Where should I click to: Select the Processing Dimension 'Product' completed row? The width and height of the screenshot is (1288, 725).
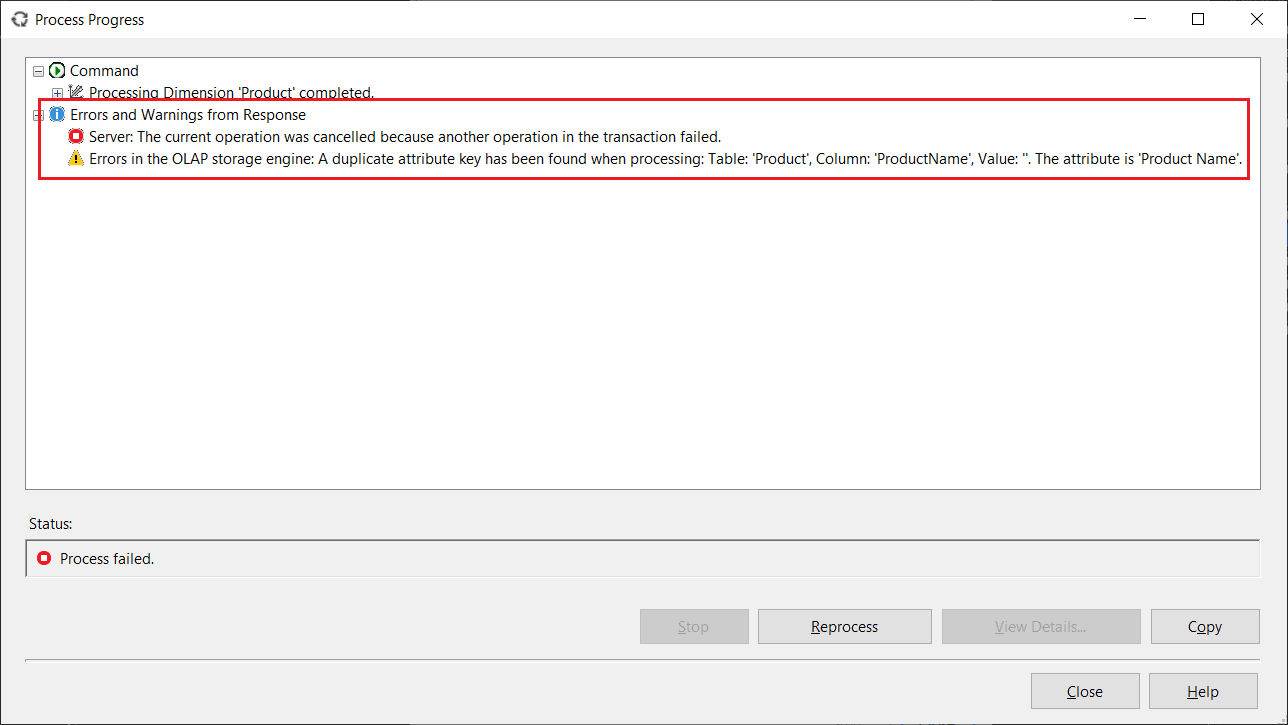click(231, 93)
